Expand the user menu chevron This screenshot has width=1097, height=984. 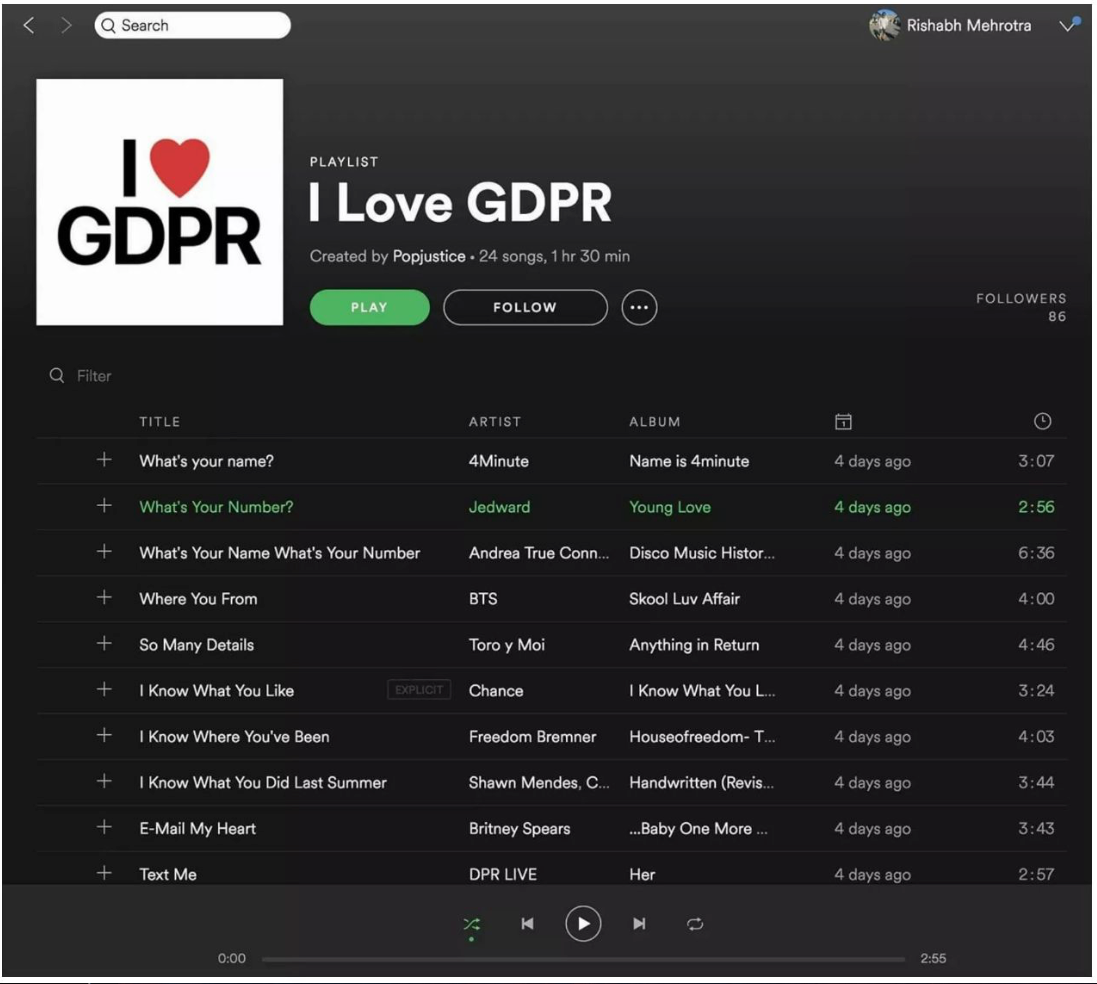tap(1068, 25)
